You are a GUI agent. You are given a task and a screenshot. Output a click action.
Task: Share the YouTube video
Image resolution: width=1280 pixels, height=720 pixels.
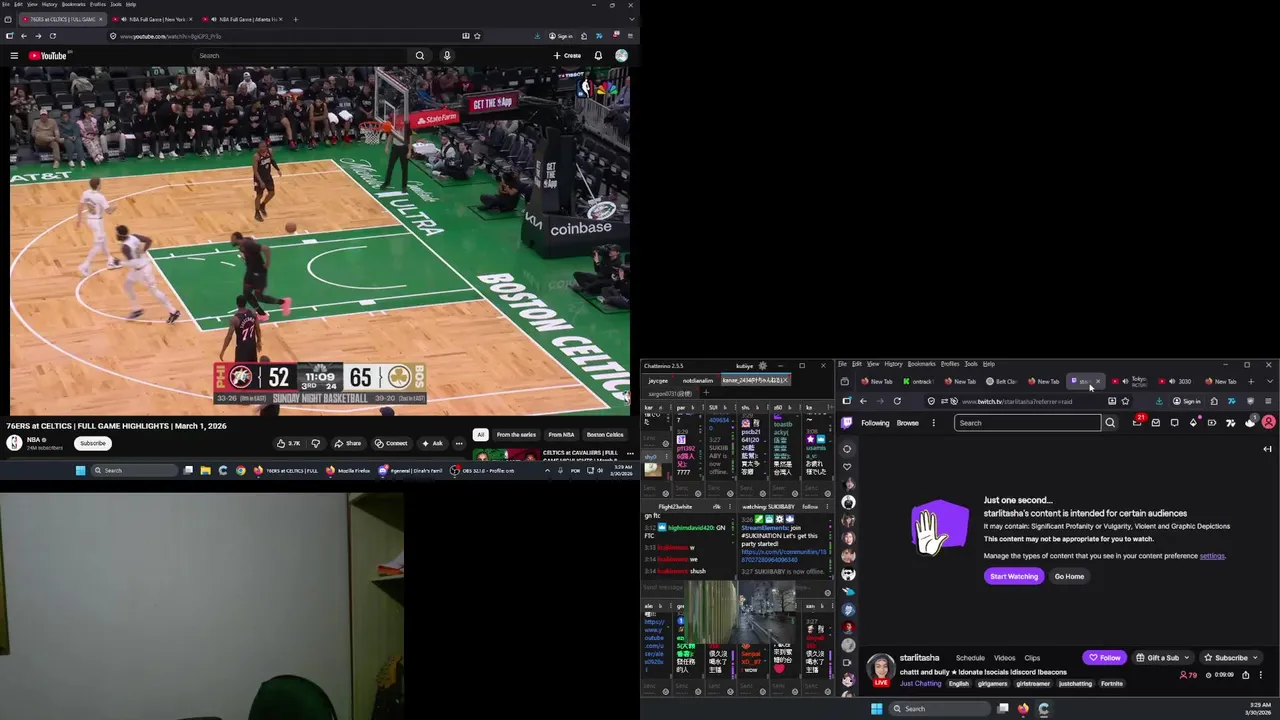tap(348, 443)
